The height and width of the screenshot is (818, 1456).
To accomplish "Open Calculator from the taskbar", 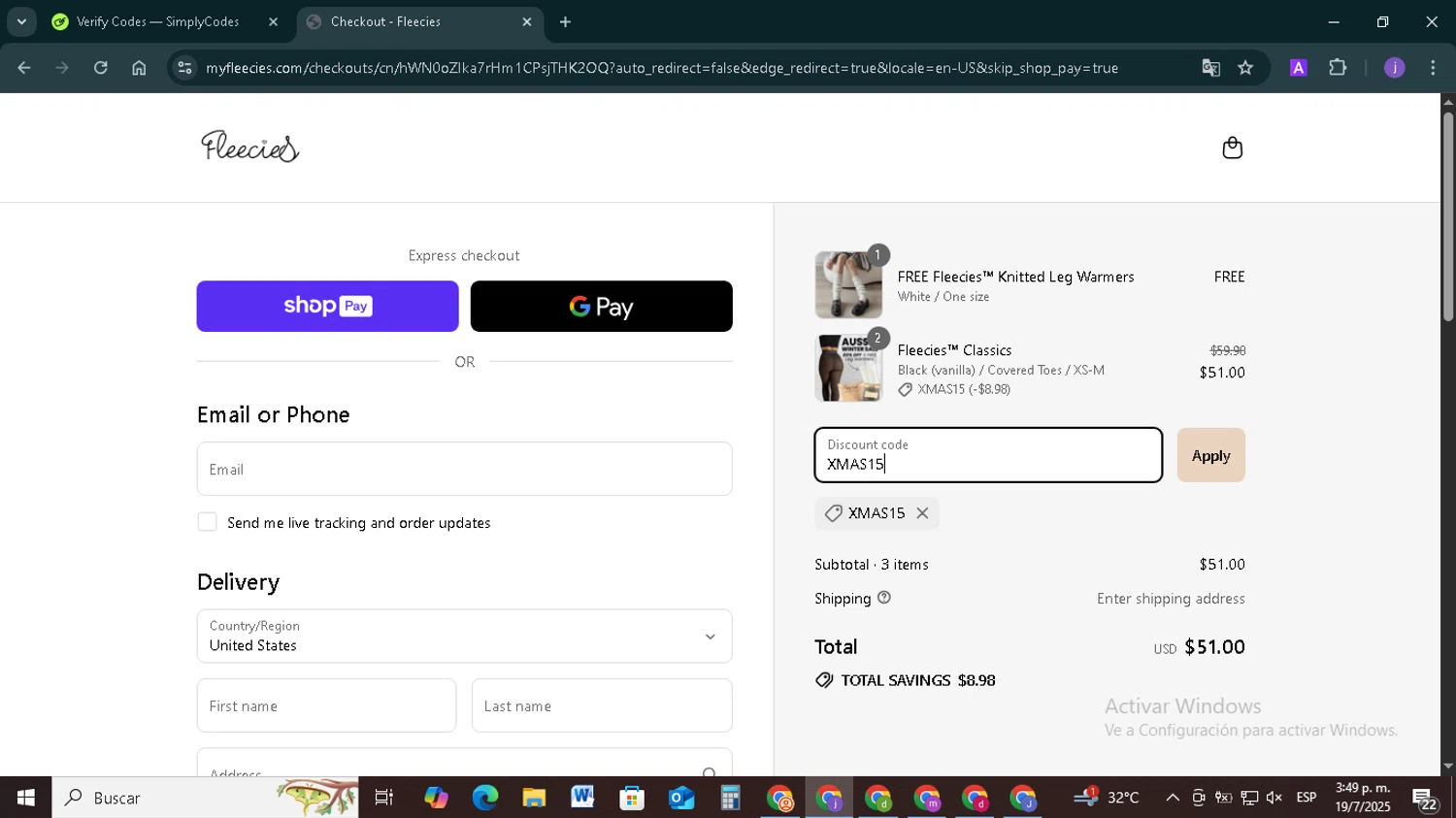I will (x=730, y=798).
